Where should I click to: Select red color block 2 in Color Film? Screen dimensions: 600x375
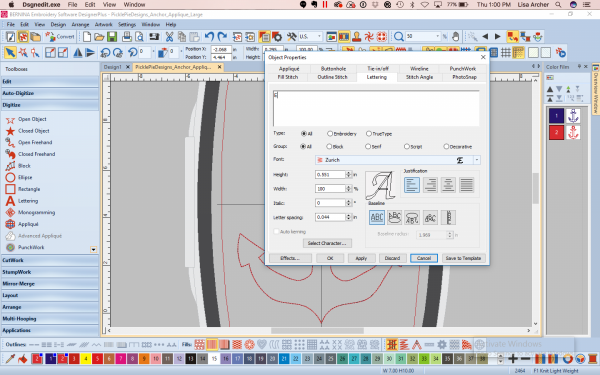556,133
